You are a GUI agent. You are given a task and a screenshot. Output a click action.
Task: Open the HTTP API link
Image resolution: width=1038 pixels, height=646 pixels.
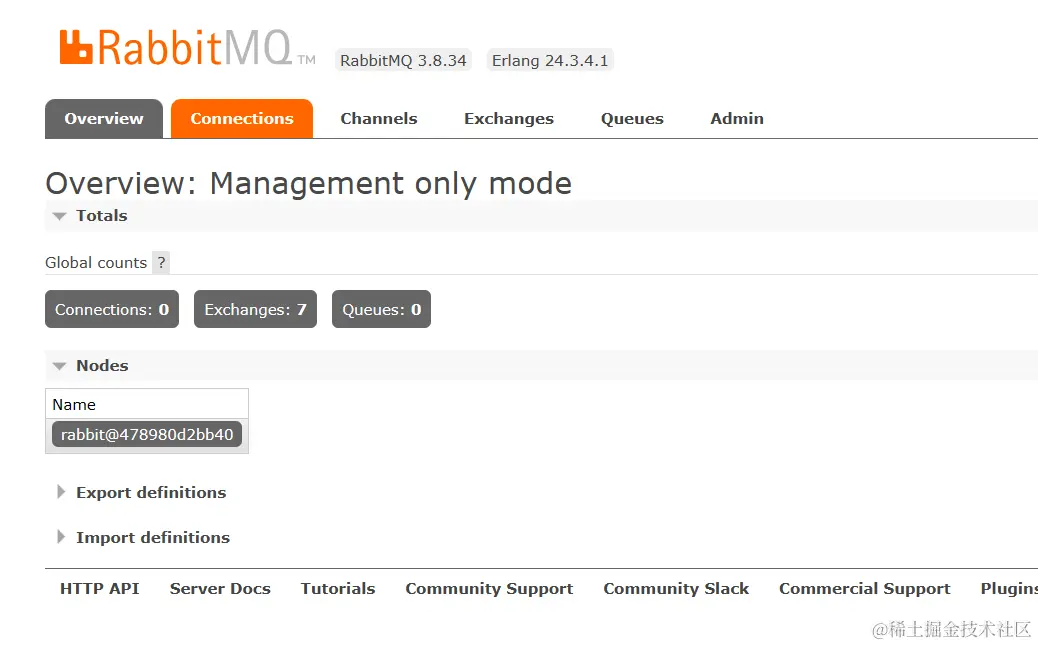click(99, 588)
